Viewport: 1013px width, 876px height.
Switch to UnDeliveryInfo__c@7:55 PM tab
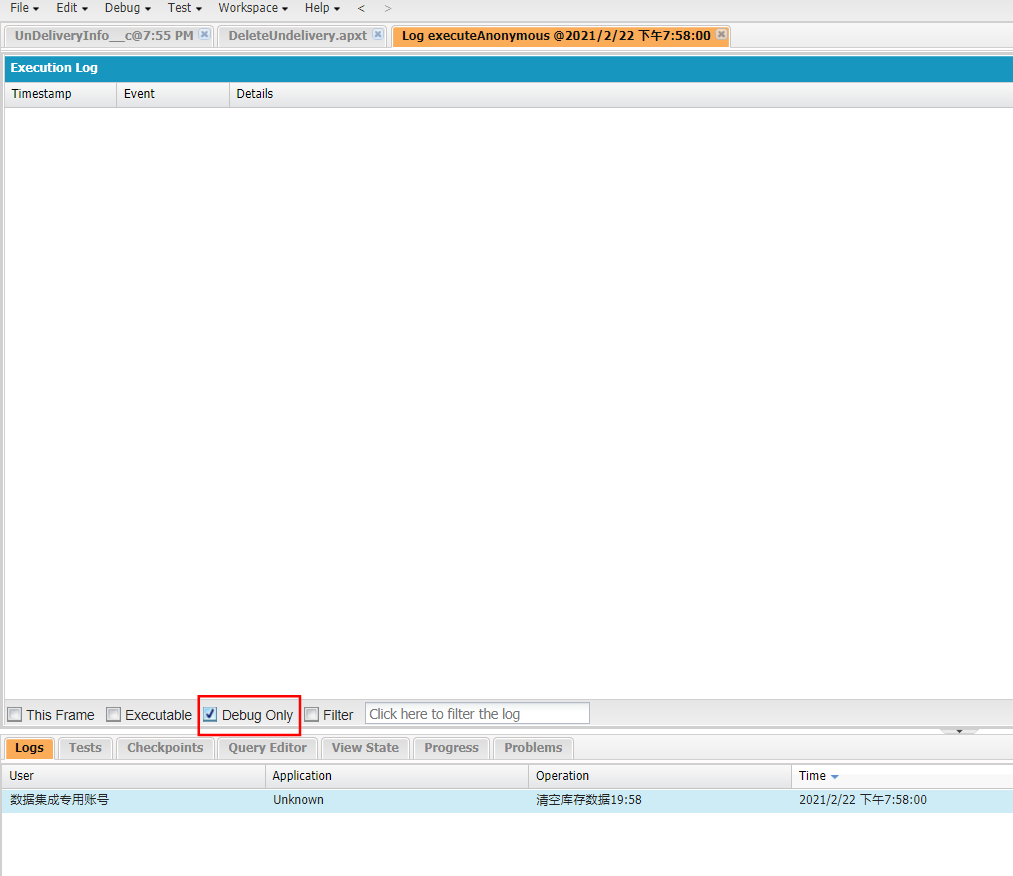[x=103, y=36]
